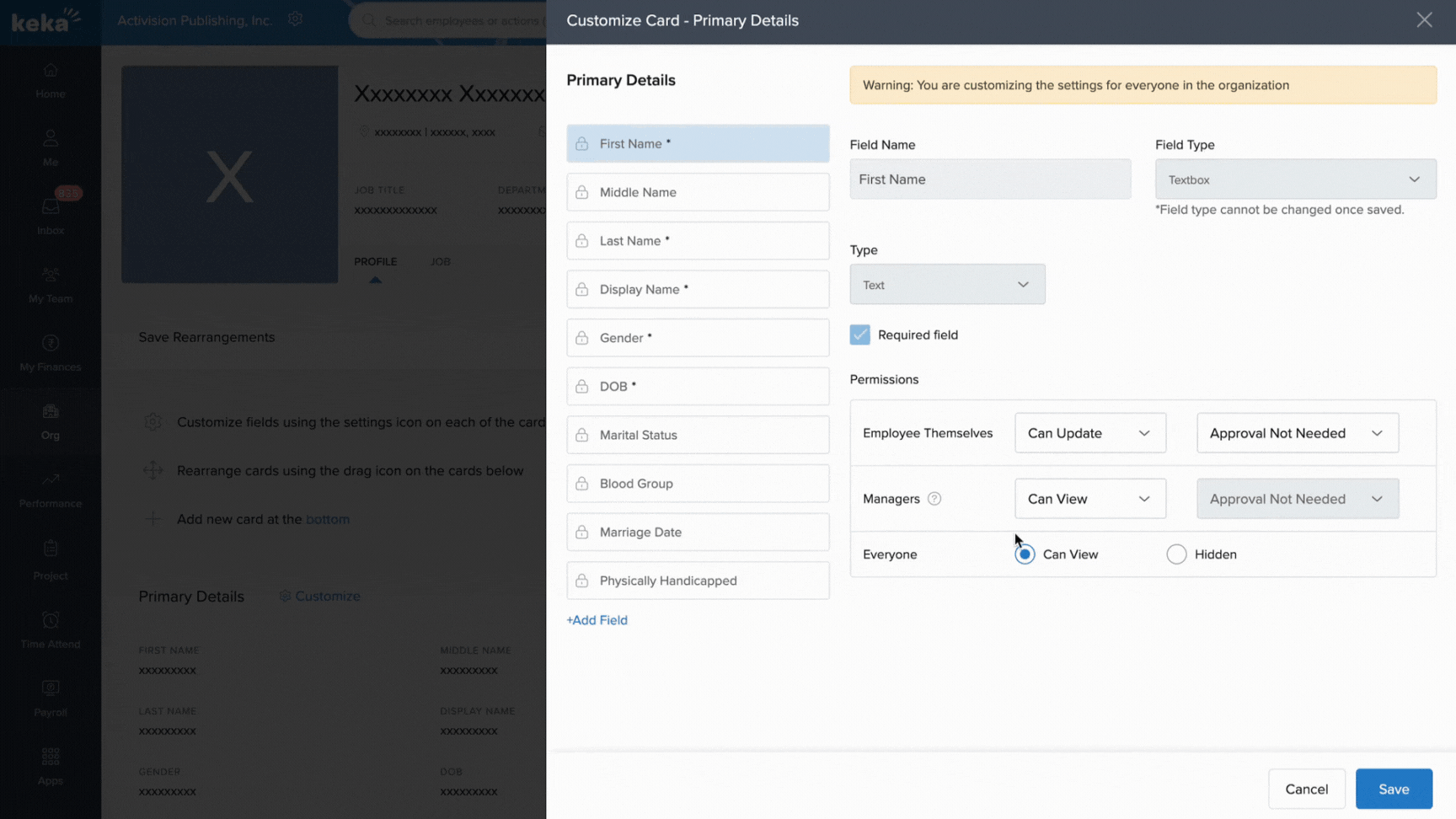Open Inbox from the left sidebar
Image resolution: width=1456 pixels, height=819 pixels.
[51, 216]
